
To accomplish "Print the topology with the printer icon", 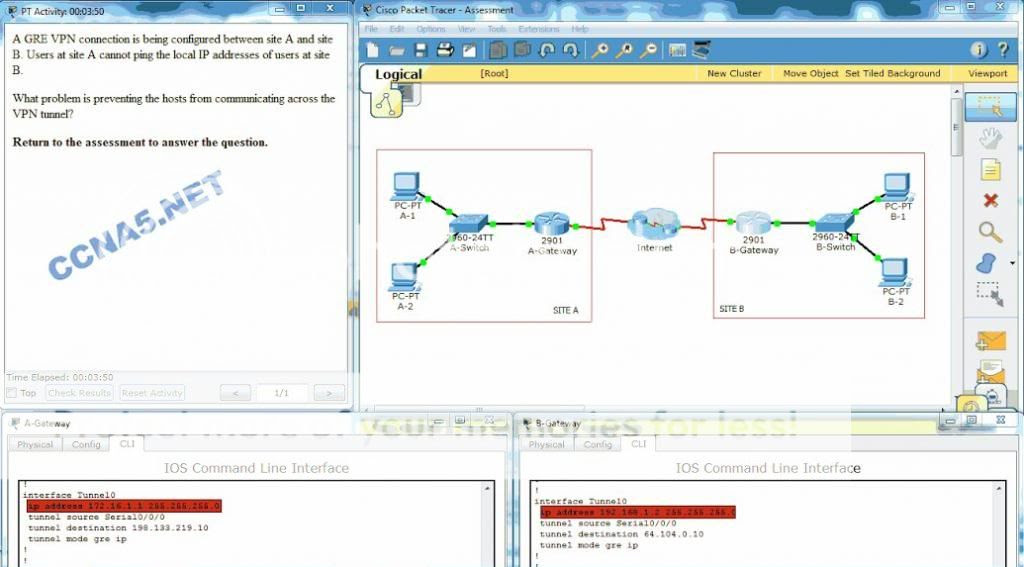I will pos(445,50).
